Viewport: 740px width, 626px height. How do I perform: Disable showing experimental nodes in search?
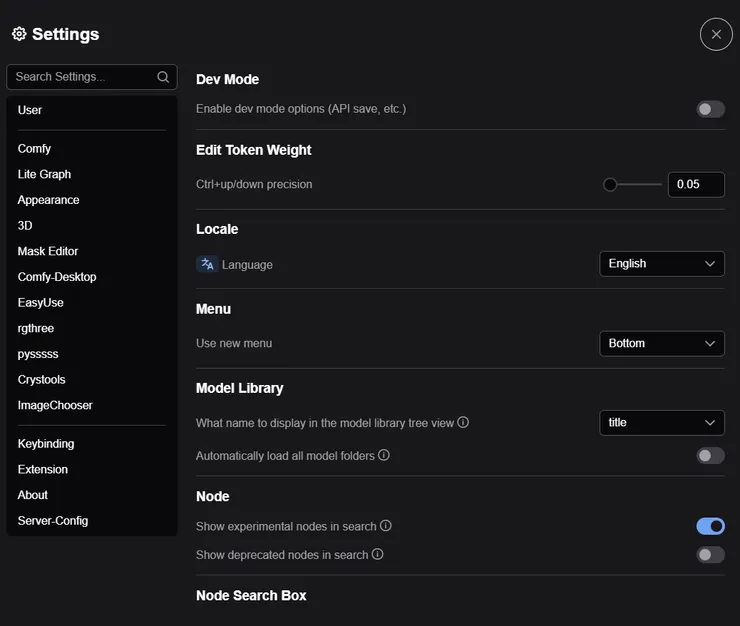710,526
